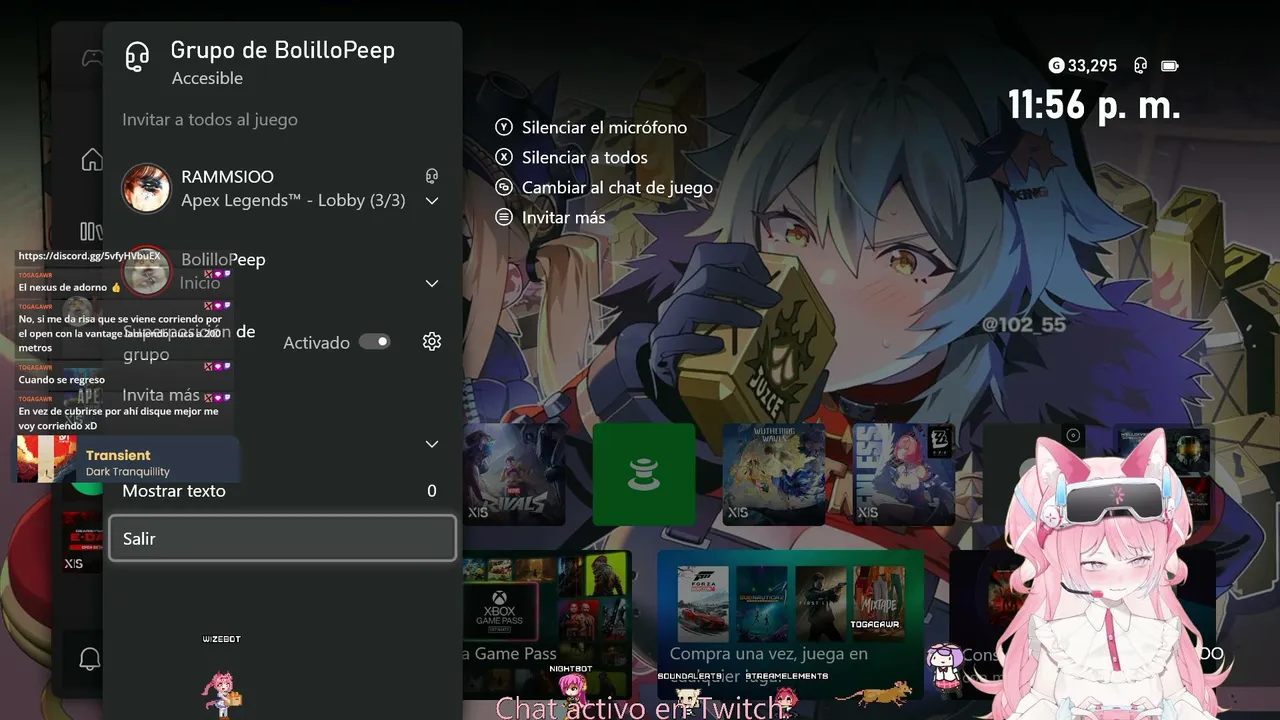Screen dimensions: 1280x720
Task: Select RAMMSIOO's profile picture
Action: click(x=146, y=188)
